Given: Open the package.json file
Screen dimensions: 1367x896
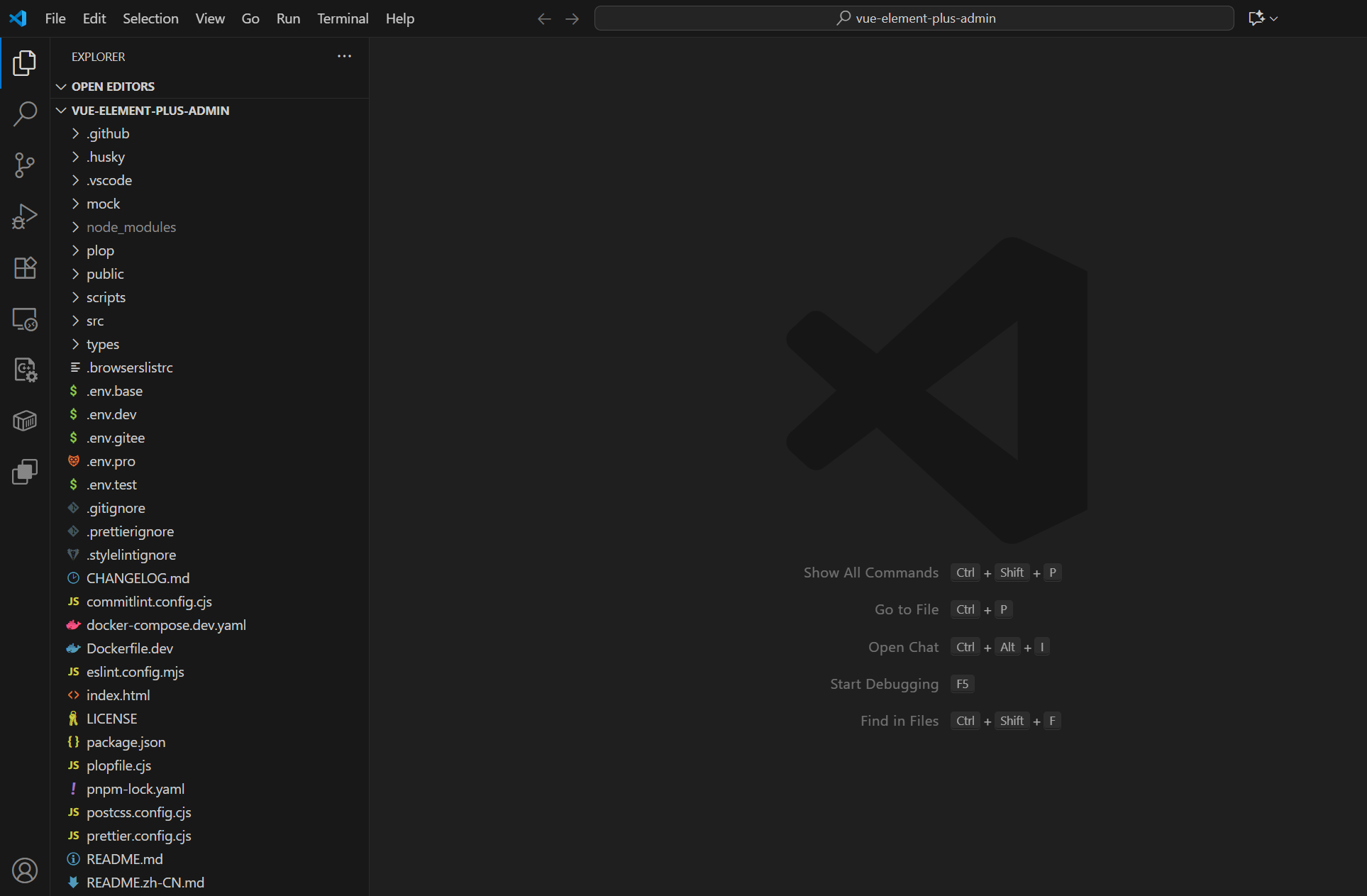Looking at the screenshot, I should (209, 742).
